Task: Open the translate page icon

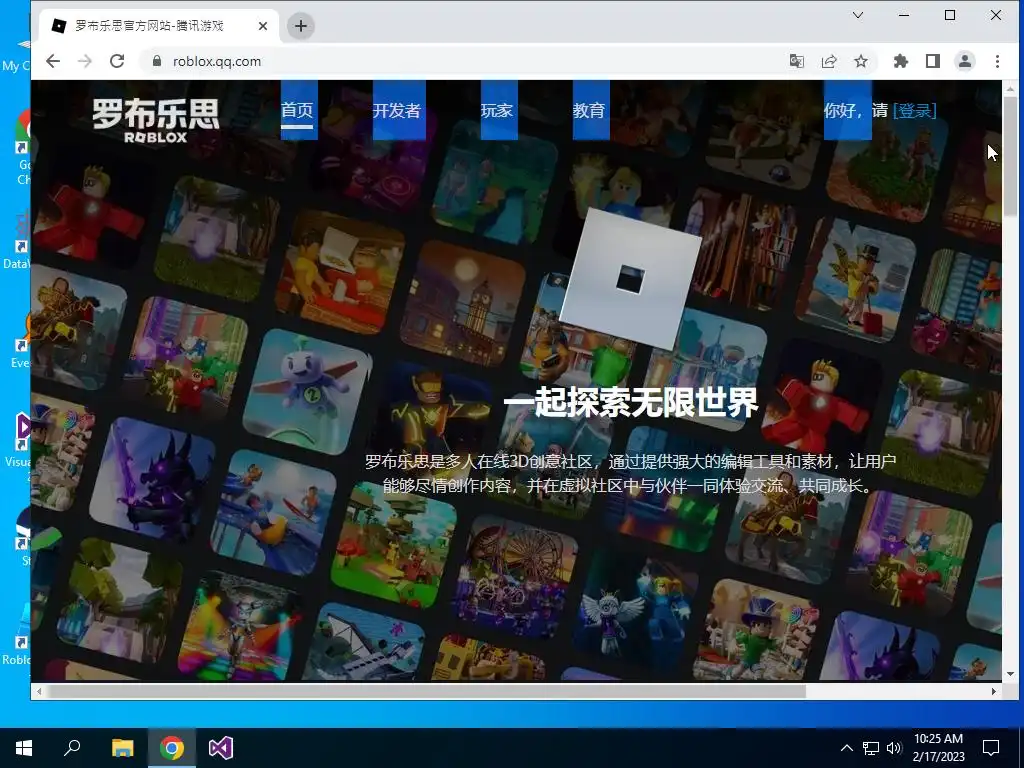Action: 797,61
